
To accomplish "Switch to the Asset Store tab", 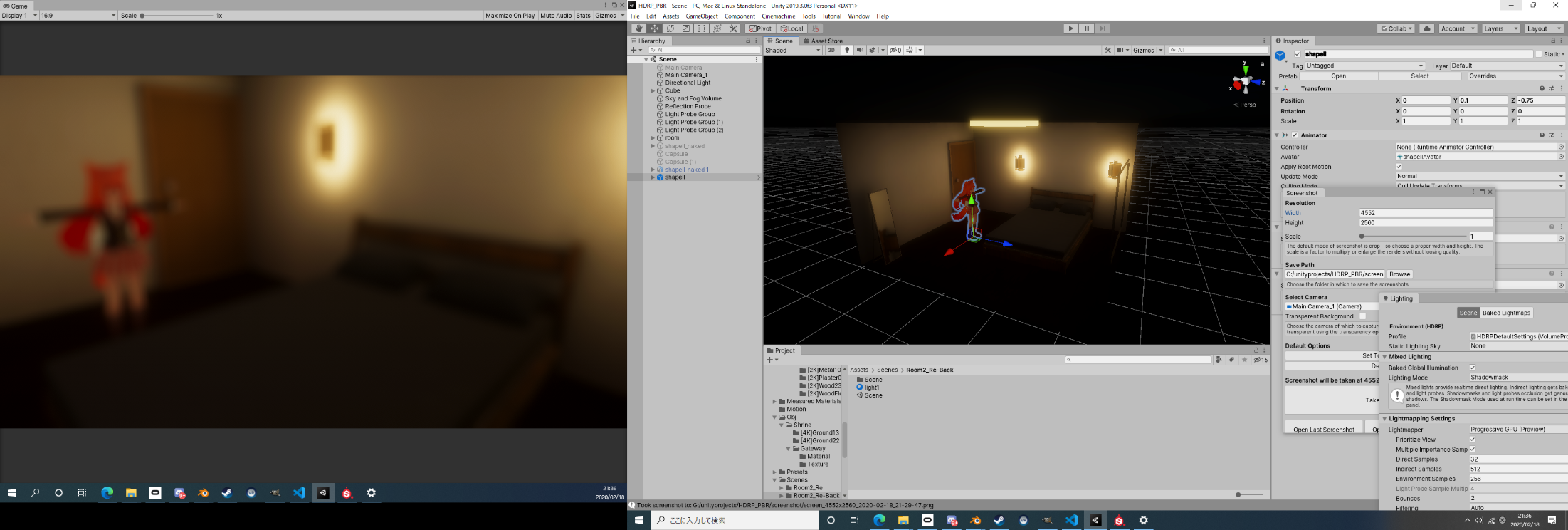I will [826, 41].
